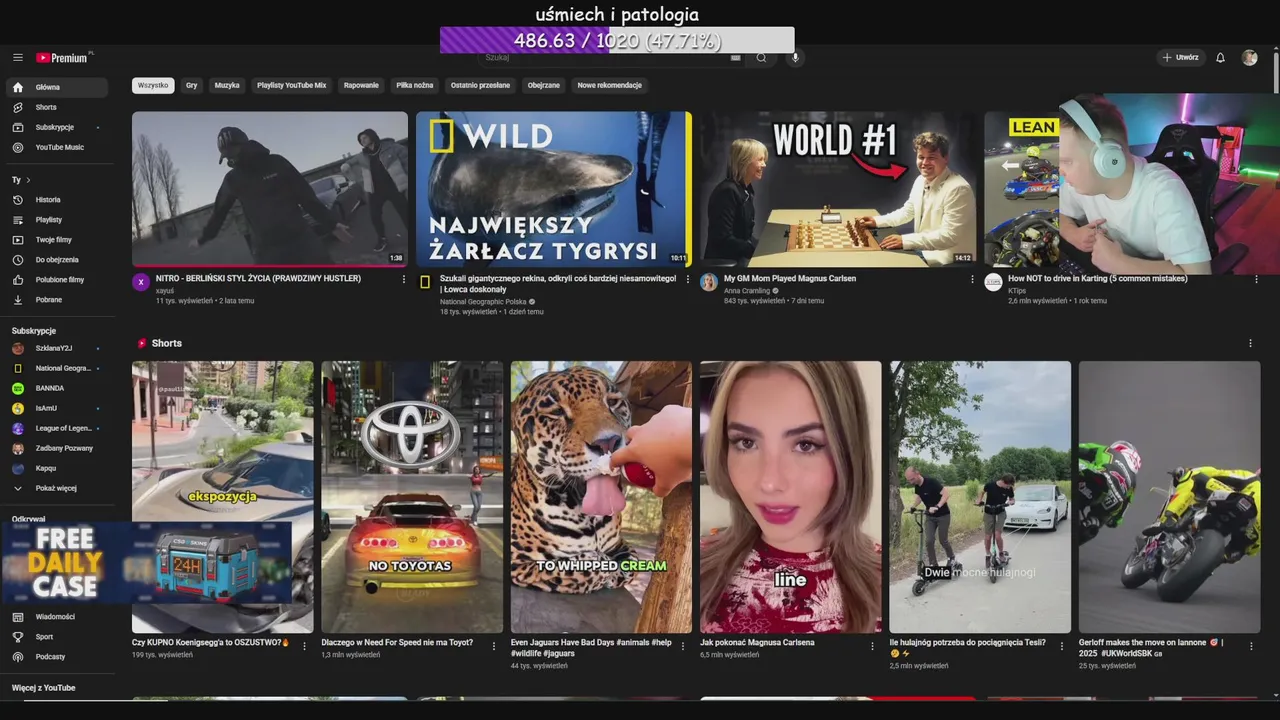Select the Gry filter chip
The width and height of the screenshot is (1280, 720).
click(191, 86)
